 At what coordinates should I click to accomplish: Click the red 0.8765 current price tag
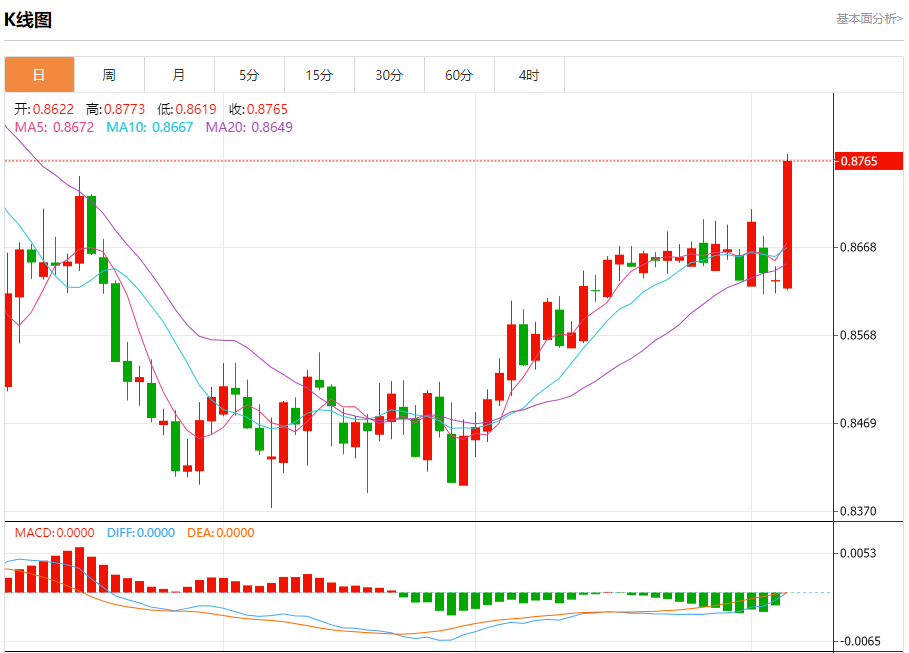click(868, 161)
